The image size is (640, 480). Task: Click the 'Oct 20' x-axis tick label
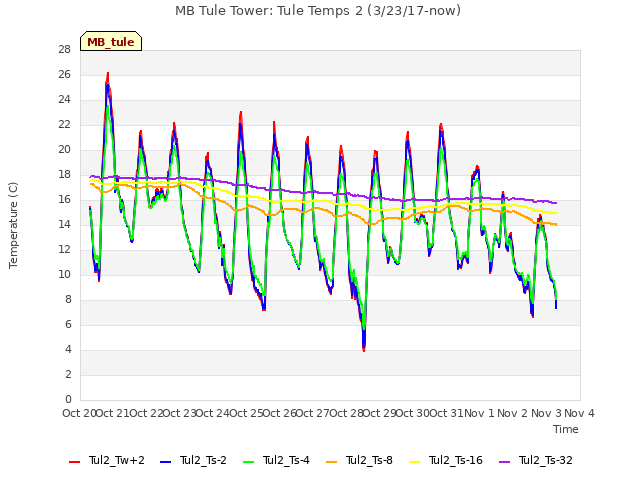[x=79, y=413]
